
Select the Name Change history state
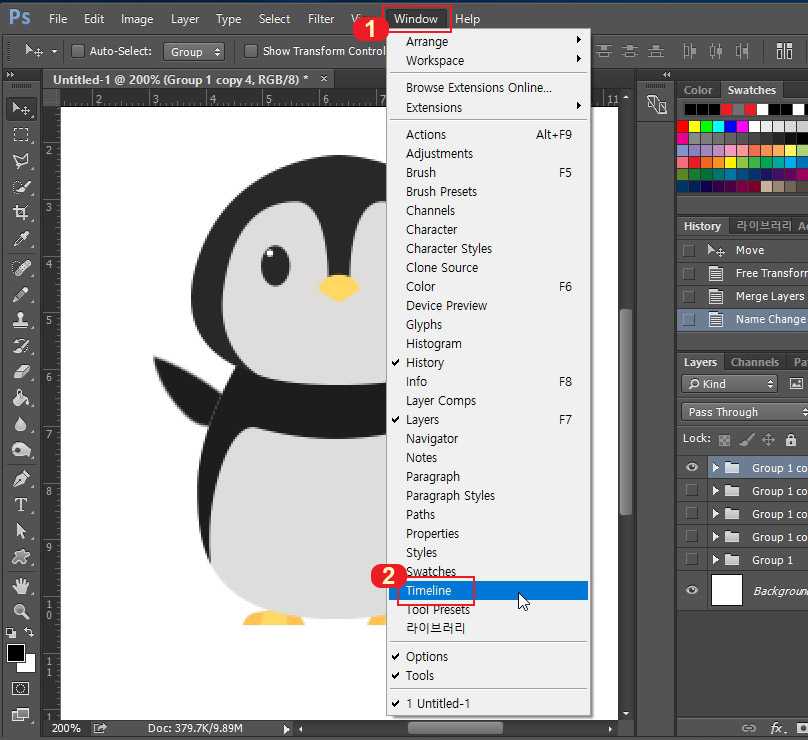(x=743, y=319)
